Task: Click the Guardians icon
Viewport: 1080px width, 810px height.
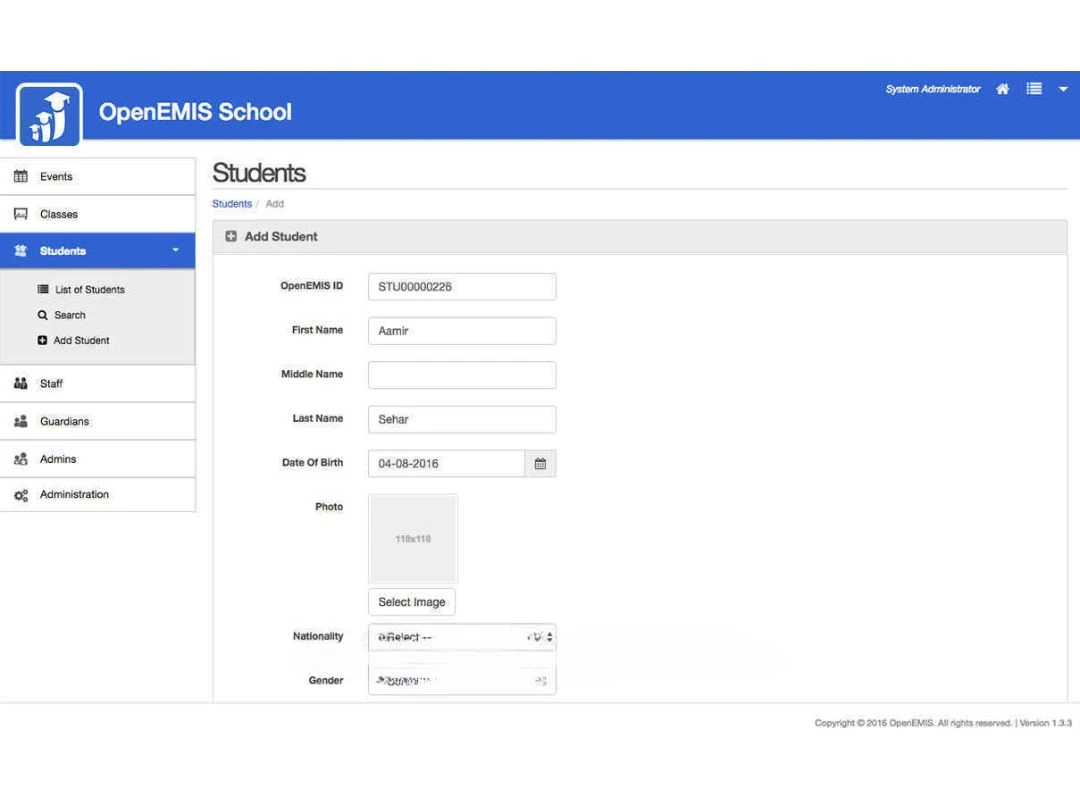Action: (x=21, y=421)
